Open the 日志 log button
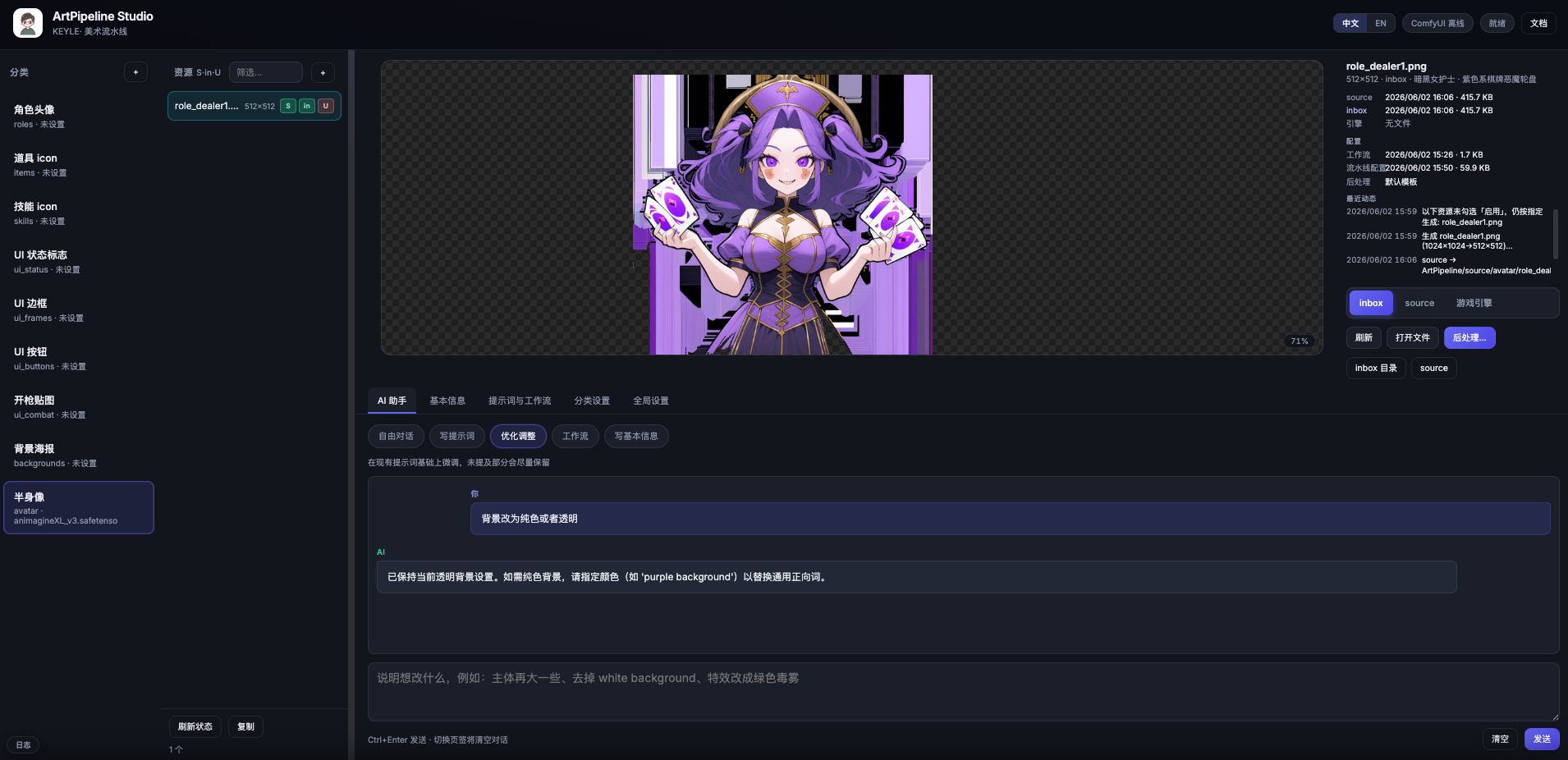1568x760 pixels. [x=23, y=745]
